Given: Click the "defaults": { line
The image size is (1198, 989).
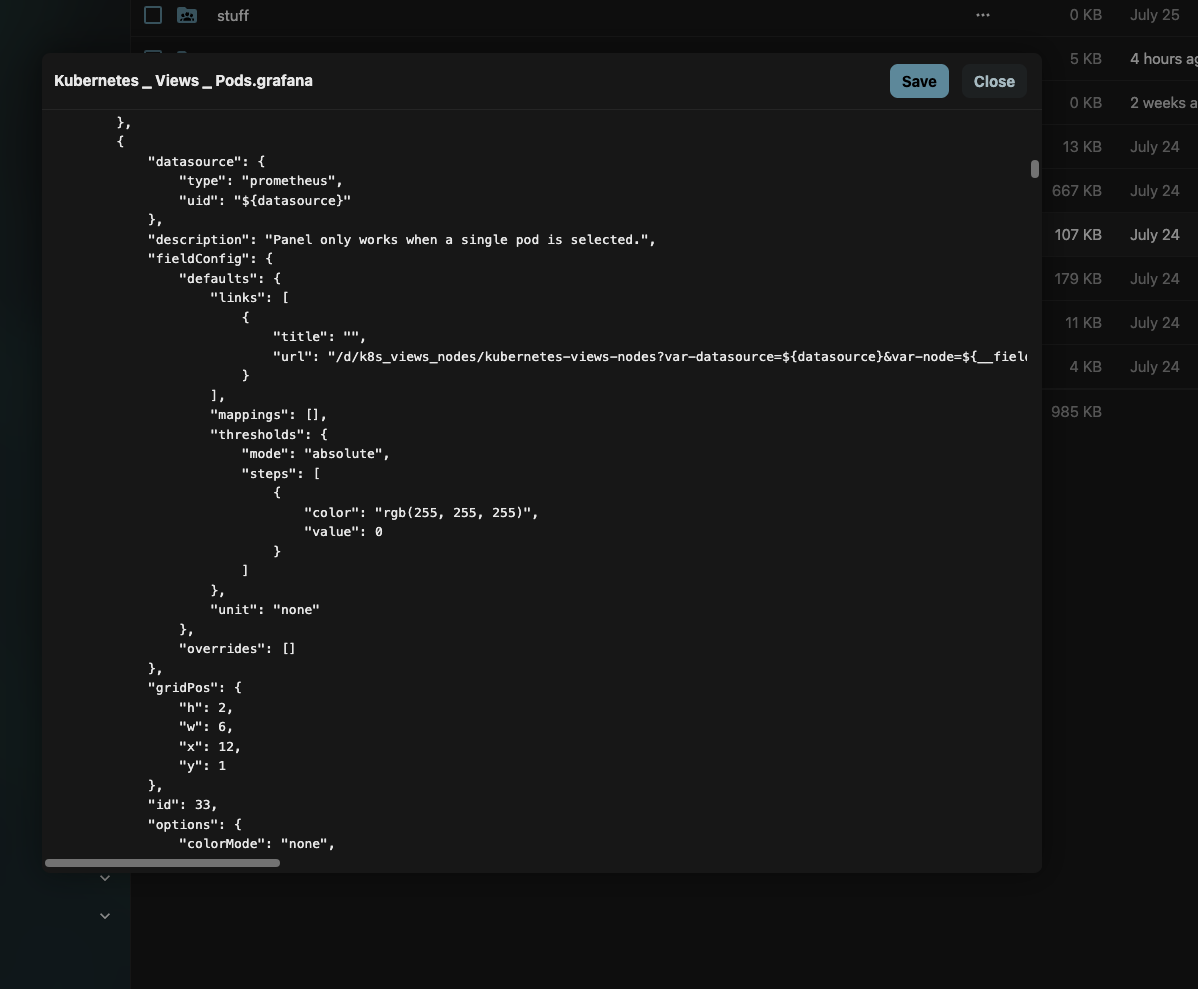Looking at the screenshot, I should 230,279.
